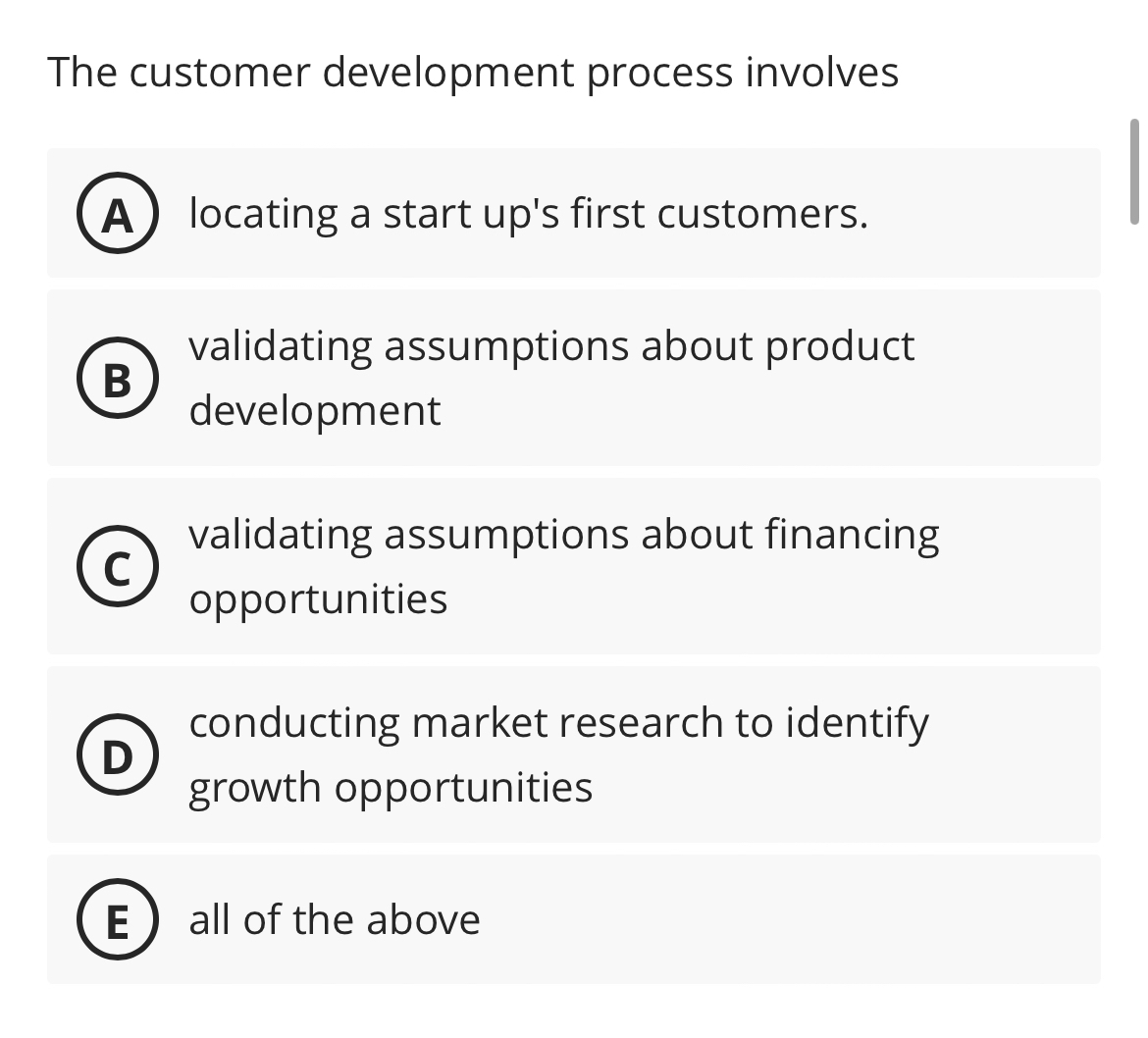Click the circled C answer marker
Image resolution: width=1148 pixels, height=1038 pixels.
click(x=117, y=567)
